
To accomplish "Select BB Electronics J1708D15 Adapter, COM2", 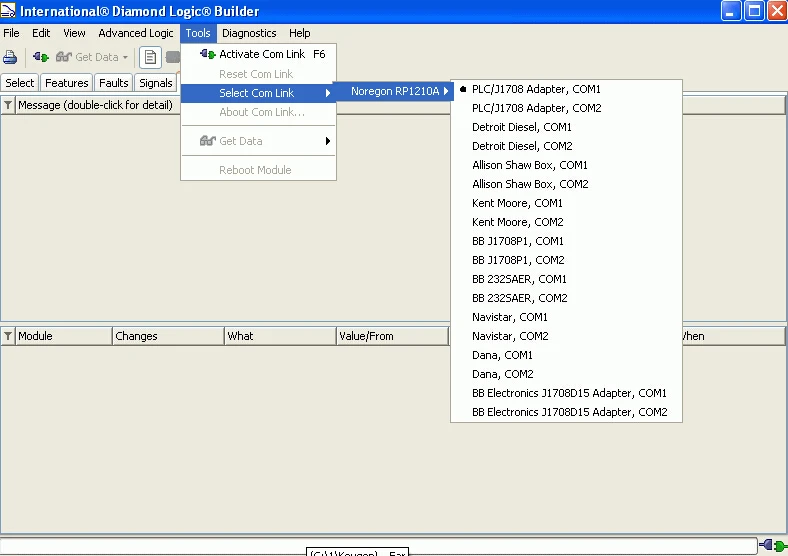I will [566, 412].
